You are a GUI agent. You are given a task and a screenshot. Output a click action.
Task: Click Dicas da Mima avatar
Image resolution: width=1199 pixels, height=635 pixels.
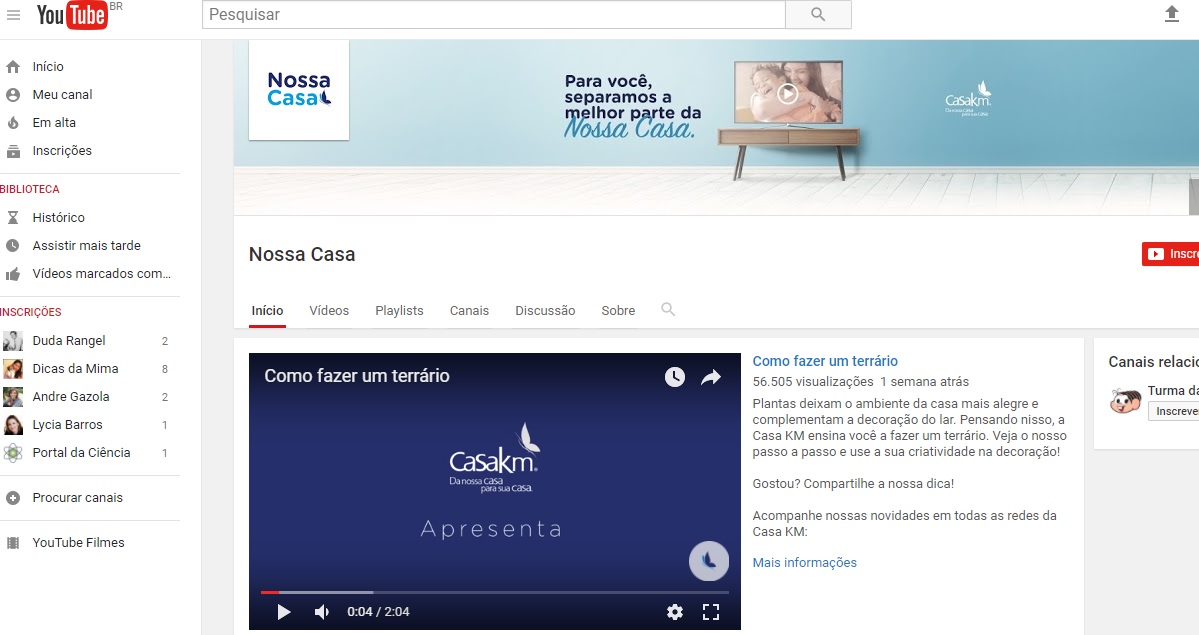click(x=13, y=369)
